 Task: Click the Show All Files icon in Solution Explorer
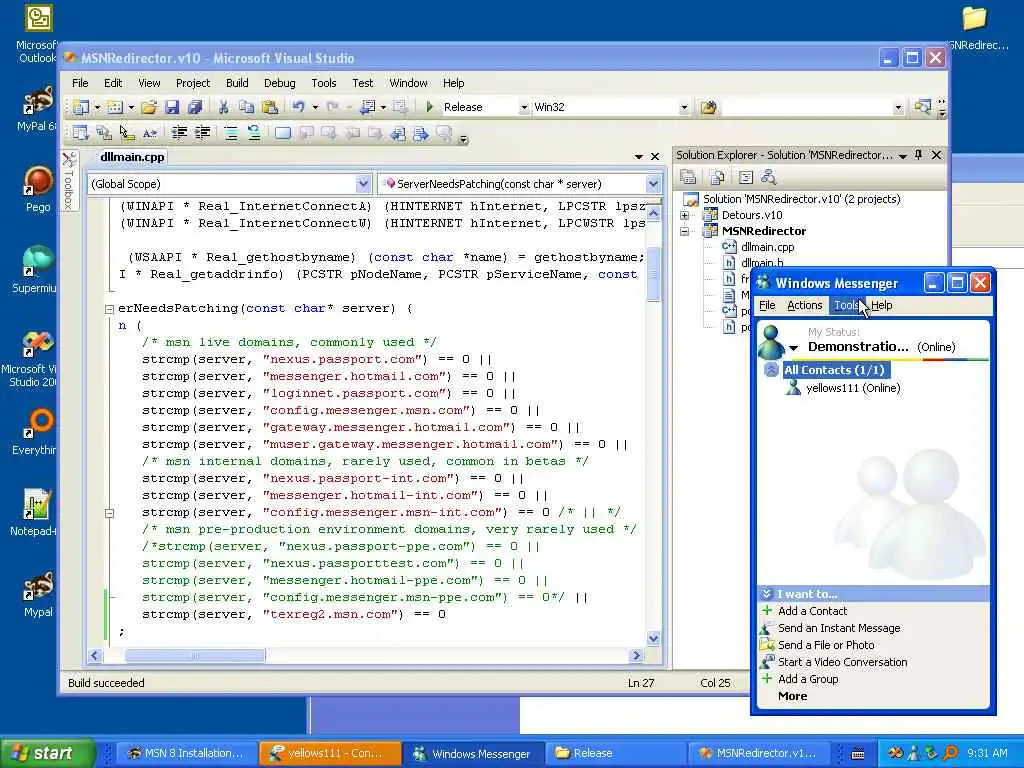[x=717, y=177]
